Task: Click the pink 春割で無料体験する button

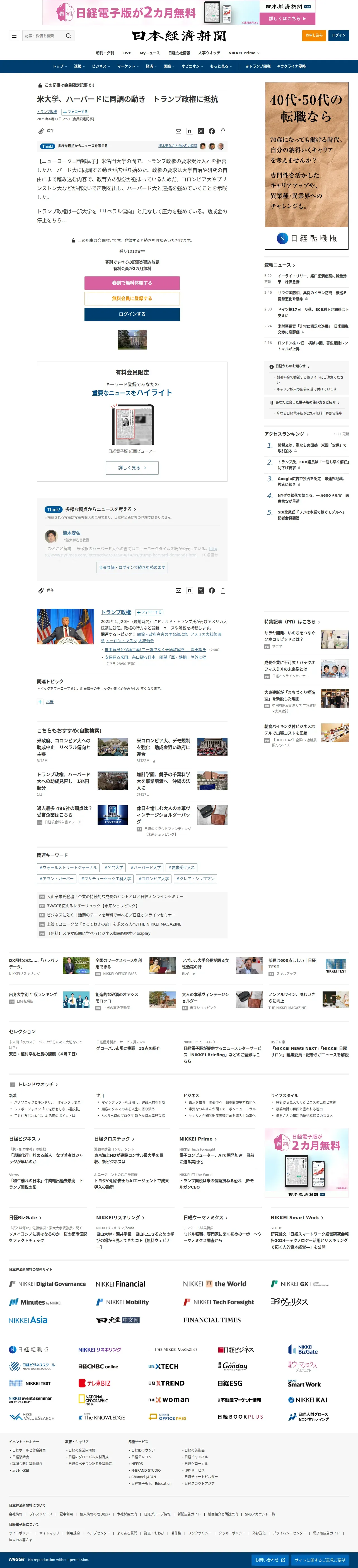Action: point(132,283)
